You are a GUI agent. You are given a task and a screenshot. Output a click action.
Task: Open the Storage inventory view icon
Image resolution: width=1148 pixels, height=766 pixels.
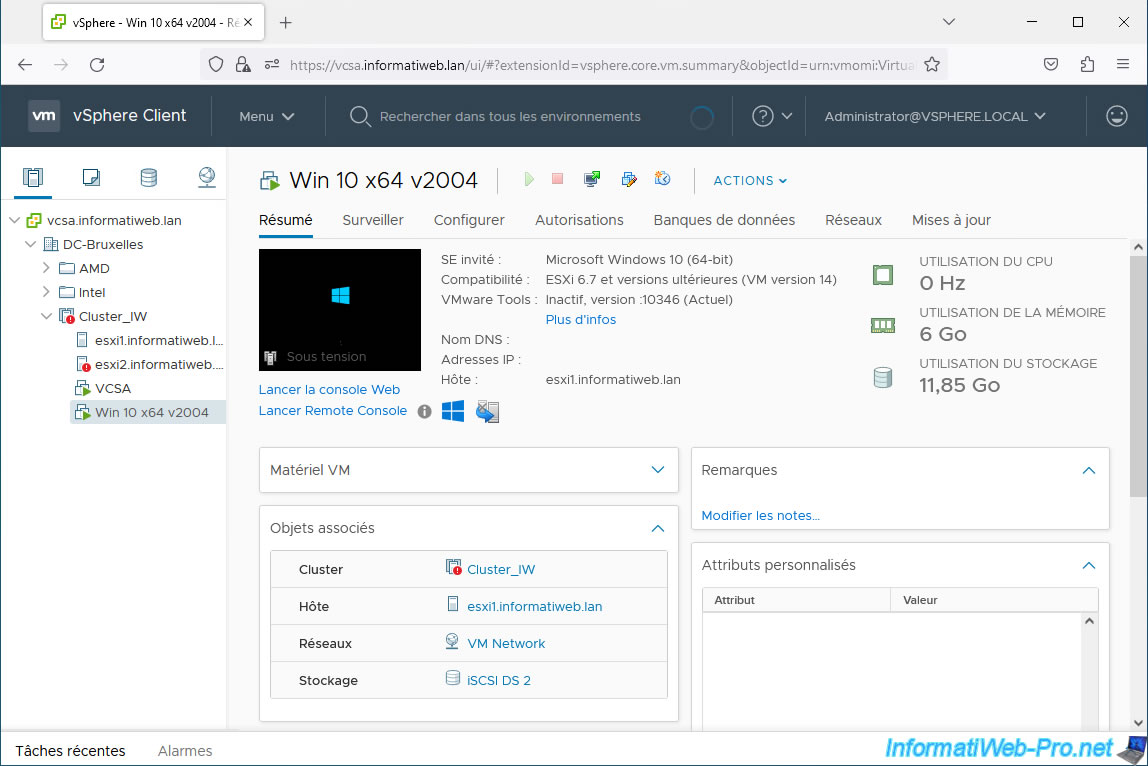148,178
